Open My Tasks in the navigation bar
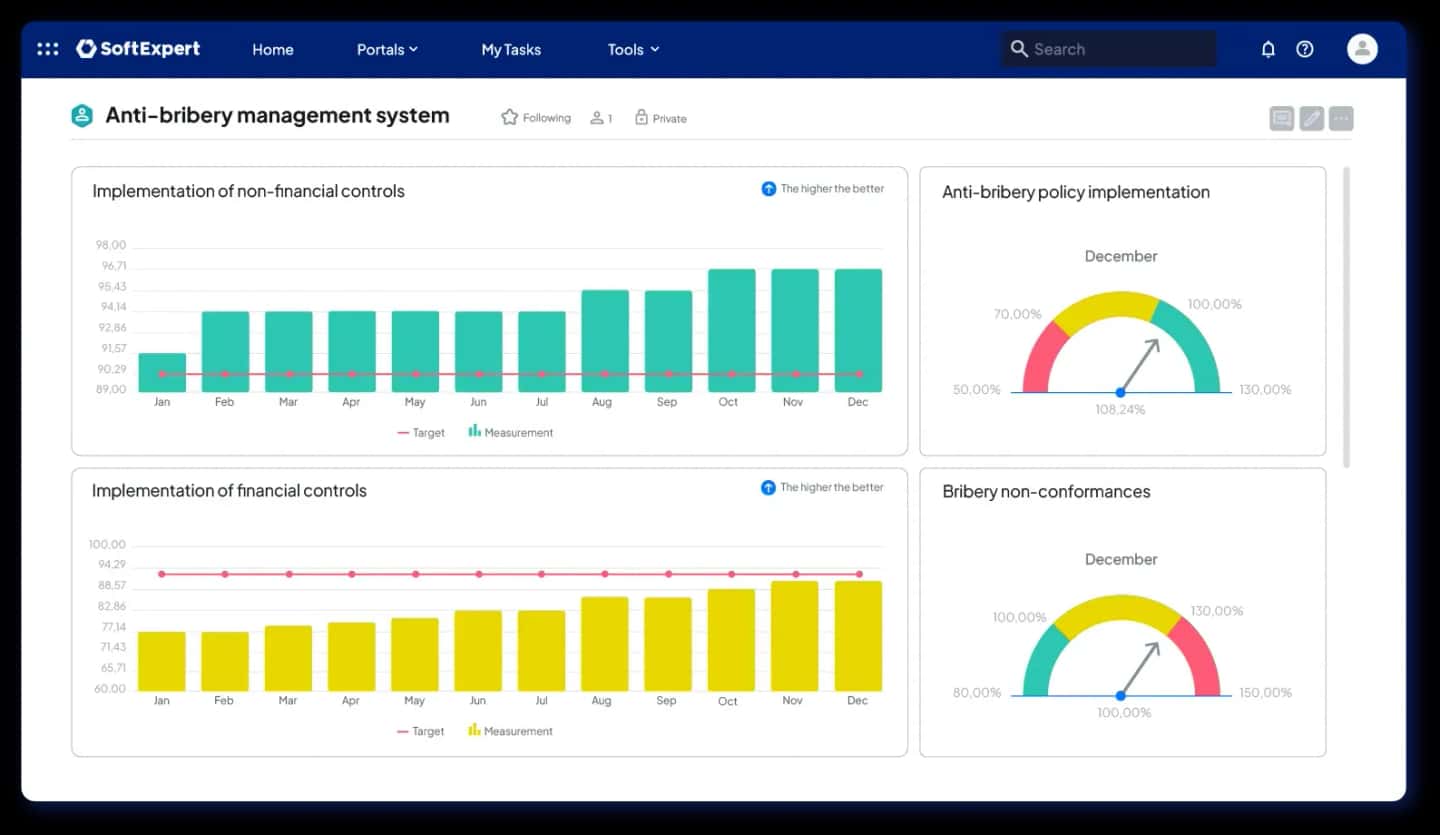The width and height of the screenshot is (1440, 835). (511, 49)
